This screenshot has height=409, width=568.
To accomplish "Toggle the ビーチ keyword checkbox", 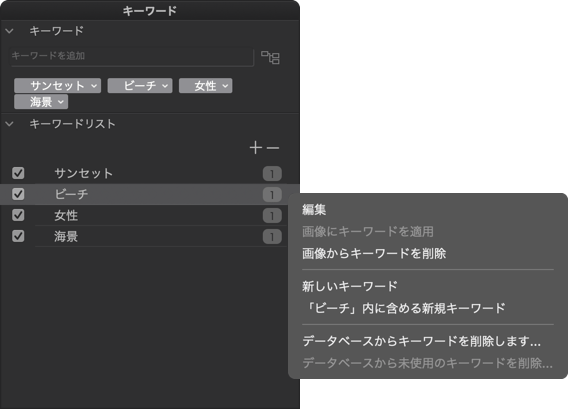I will click(x=18, y=194).
